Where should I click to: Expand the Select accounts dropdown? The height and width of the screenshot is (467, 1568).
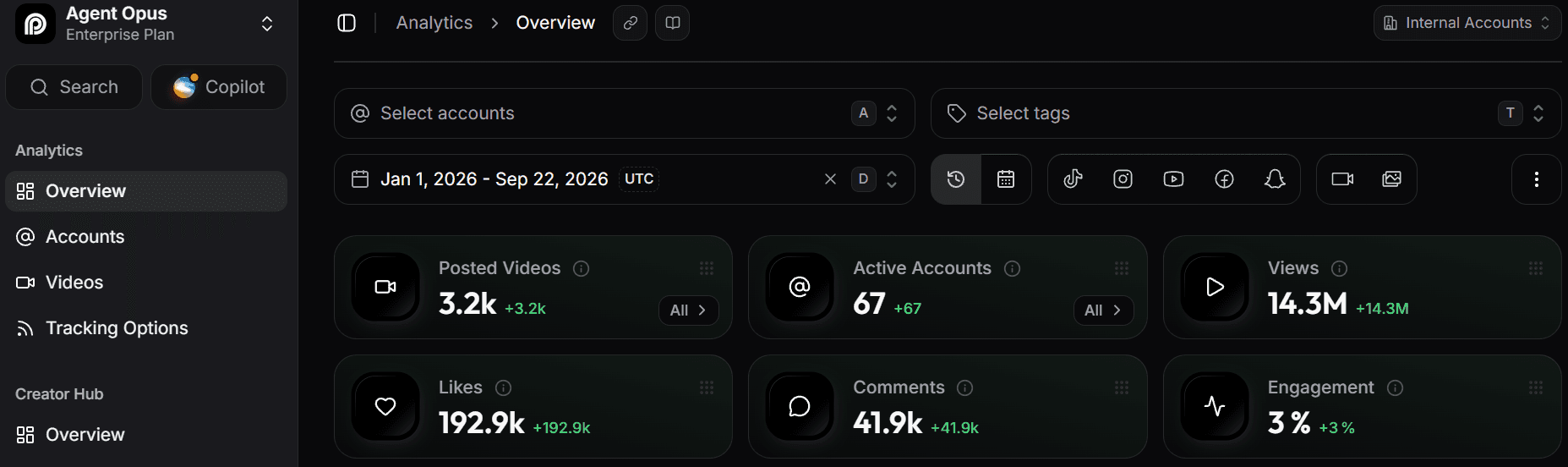tap(624, 113)
